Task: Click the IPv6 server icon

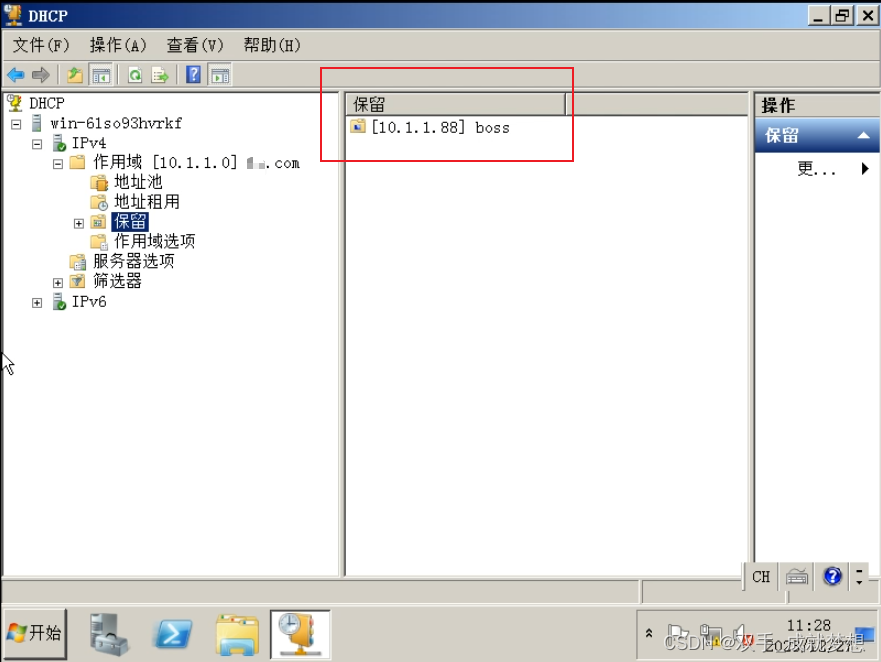Action: tap(59, 301)
